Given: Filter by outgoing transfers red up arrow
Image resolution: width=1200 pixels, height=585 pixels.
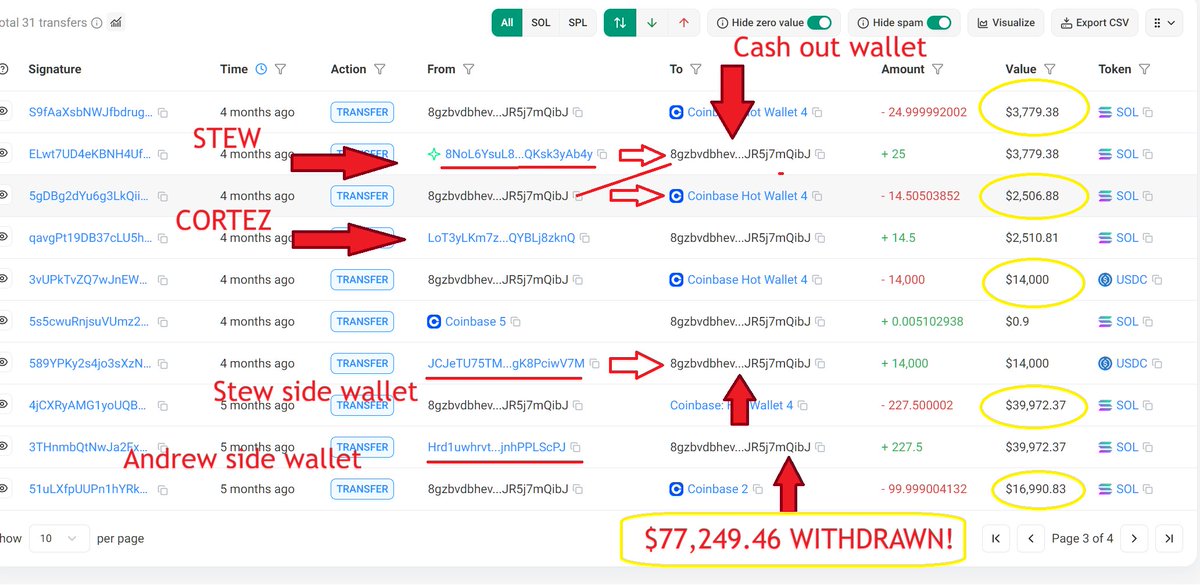Looking at the screenshot, I should pos(683,22).
